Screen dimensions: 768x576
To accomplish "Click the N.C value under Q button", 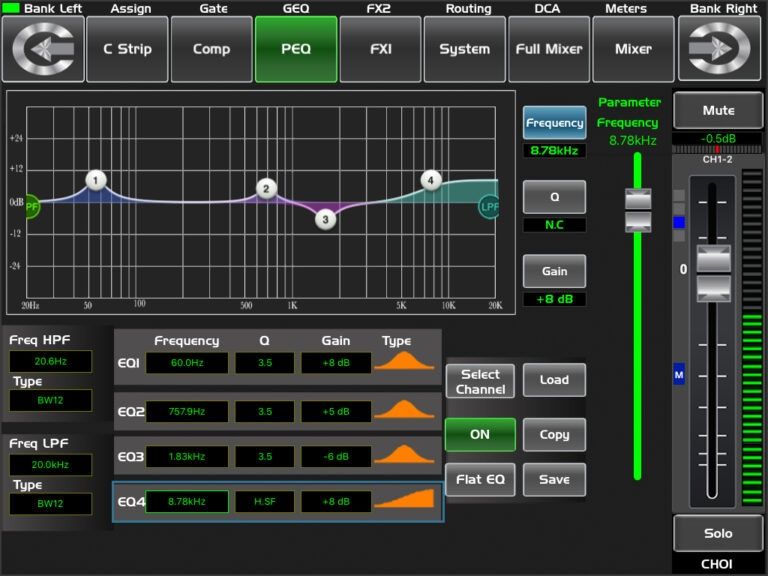I will pyautogui.click(x=554, y=225).
